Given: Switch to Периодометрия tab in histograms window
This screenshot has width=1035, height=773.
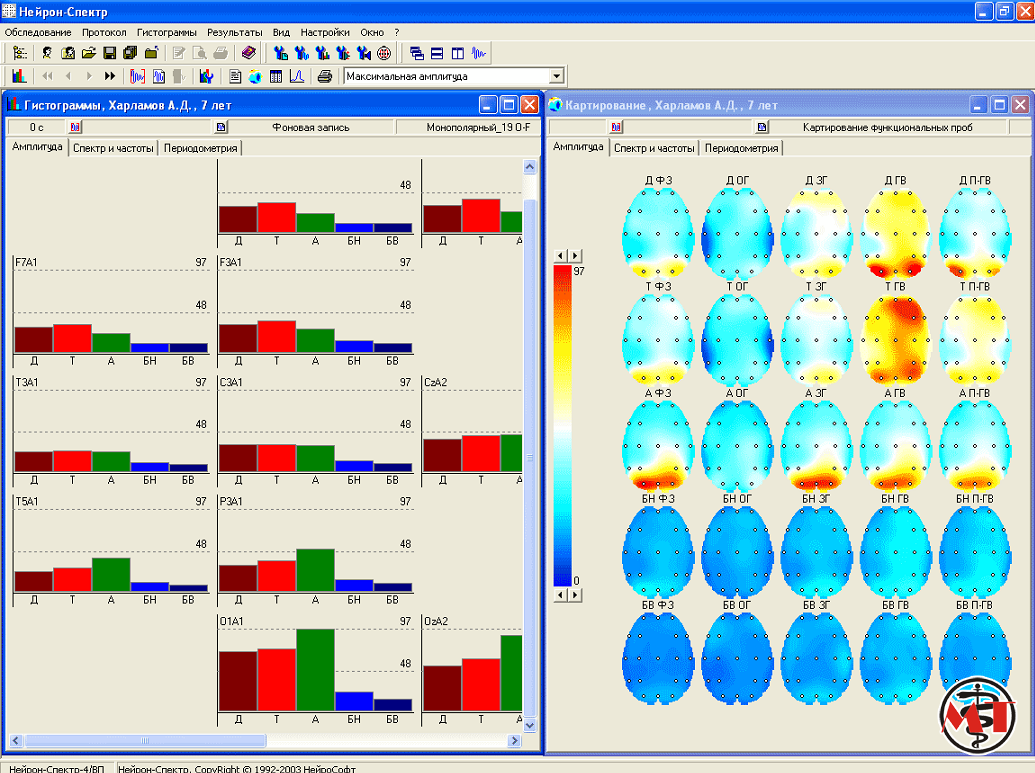Looking at the screenshot, I should (201, 149).
